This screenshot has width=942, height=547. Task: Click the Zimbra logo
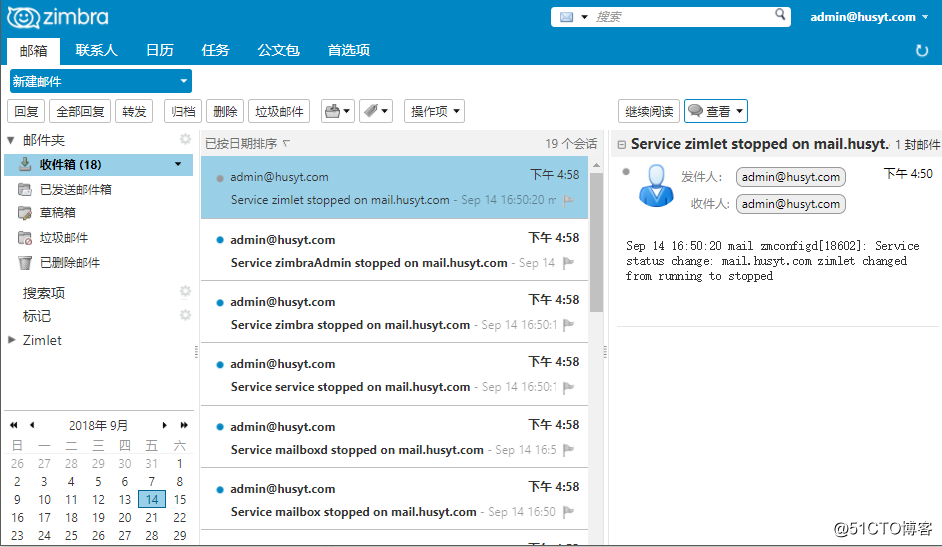pos(58,17)
